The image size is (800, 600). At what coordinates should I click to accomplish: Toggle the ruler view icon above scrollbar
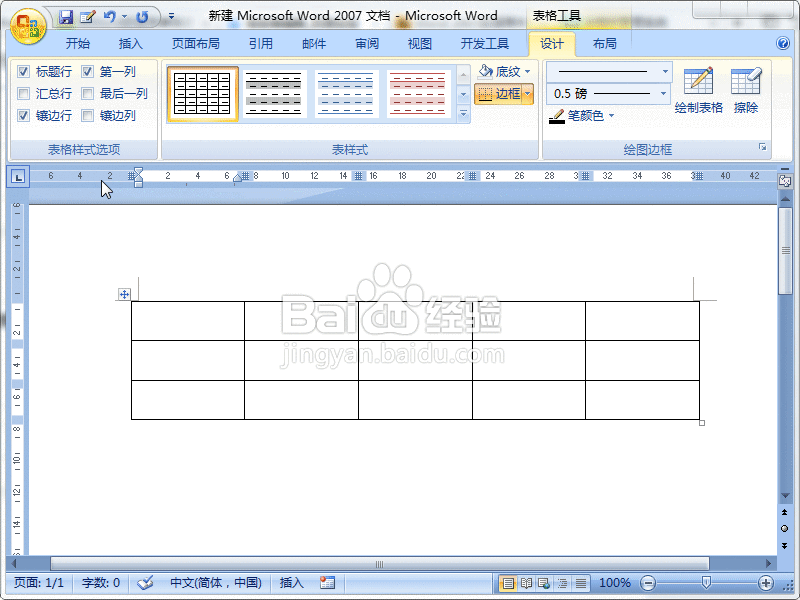[785, 181]
